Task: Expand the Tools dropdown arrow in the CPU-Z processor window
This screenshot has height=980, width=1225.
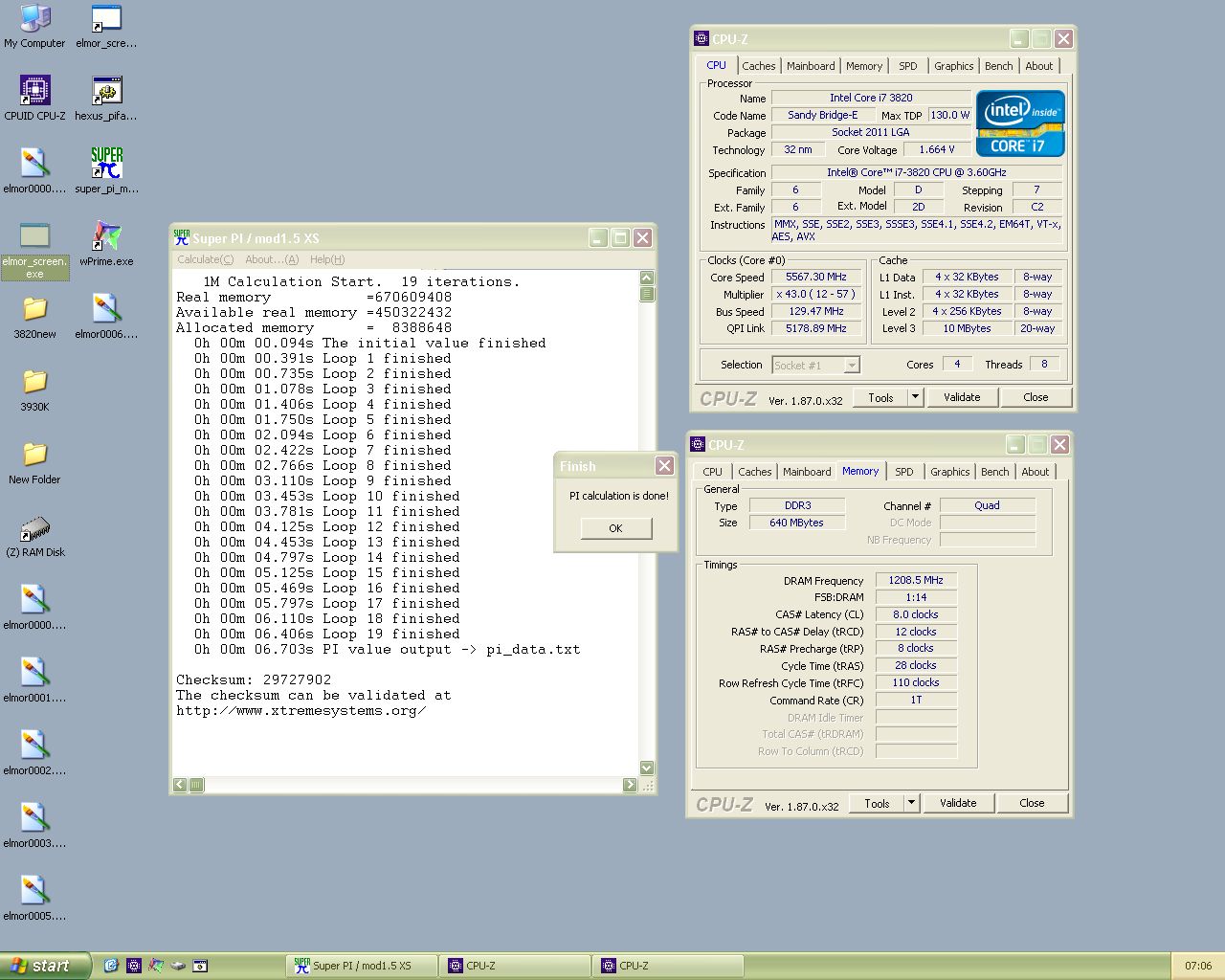Action: click(915, 397)
